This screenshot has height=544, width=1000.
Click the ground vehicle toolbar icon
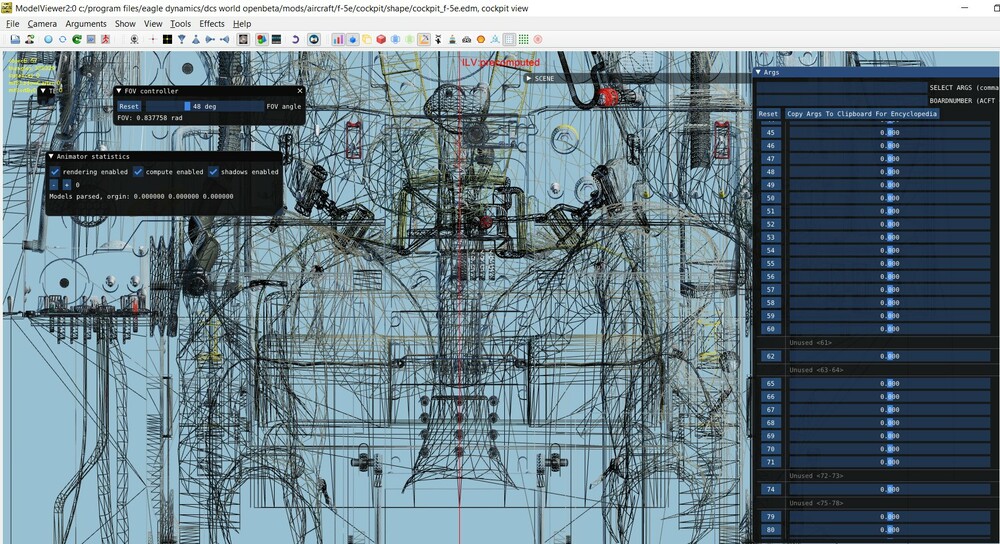point(466,39)
